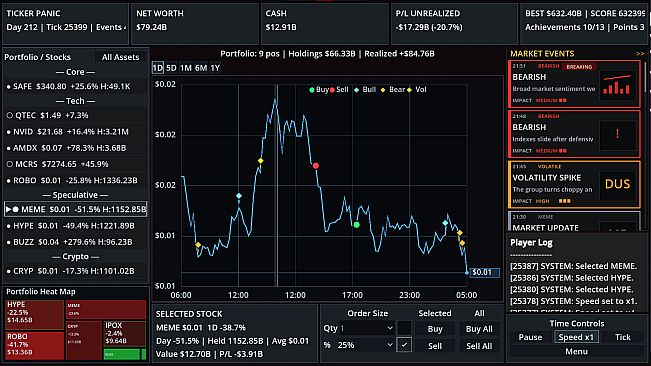Image resolution: width=651 pixels, height=366 pixels.
Task: Select the NVID stock row
Action: pos(75,132)
